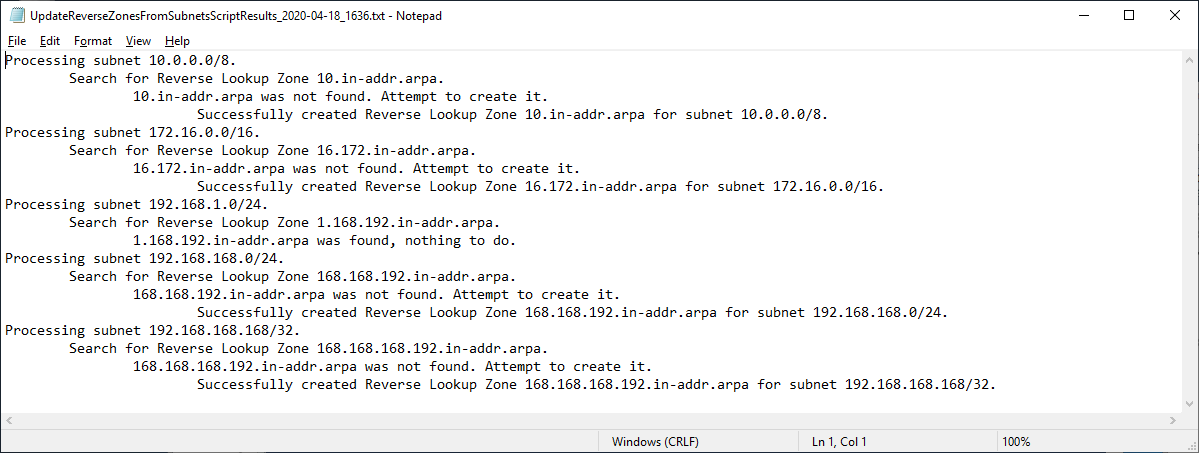
Task: Click the line "1.168.192.in-addr.arpa was found, nothing to do."
Action: (324, 240)
